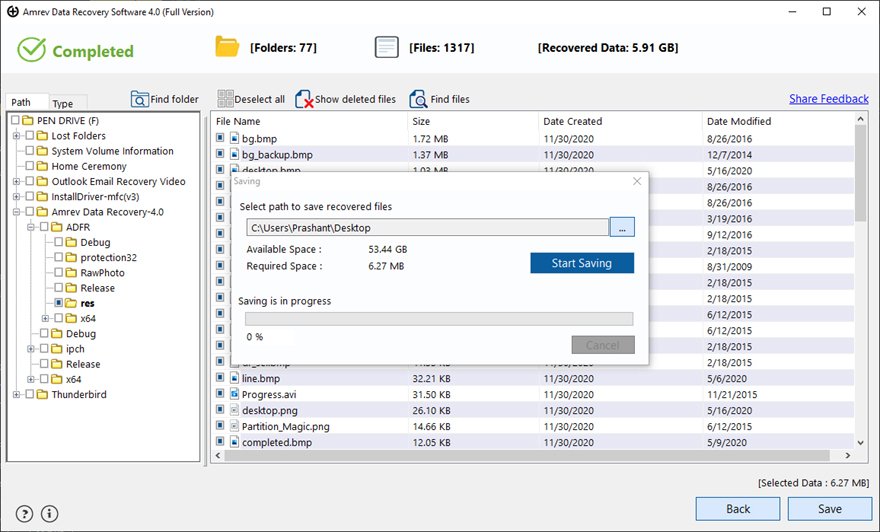This screenshot has height=532, width=880.
Task: Switch to the Type tab
Action: tap(68, 103)
